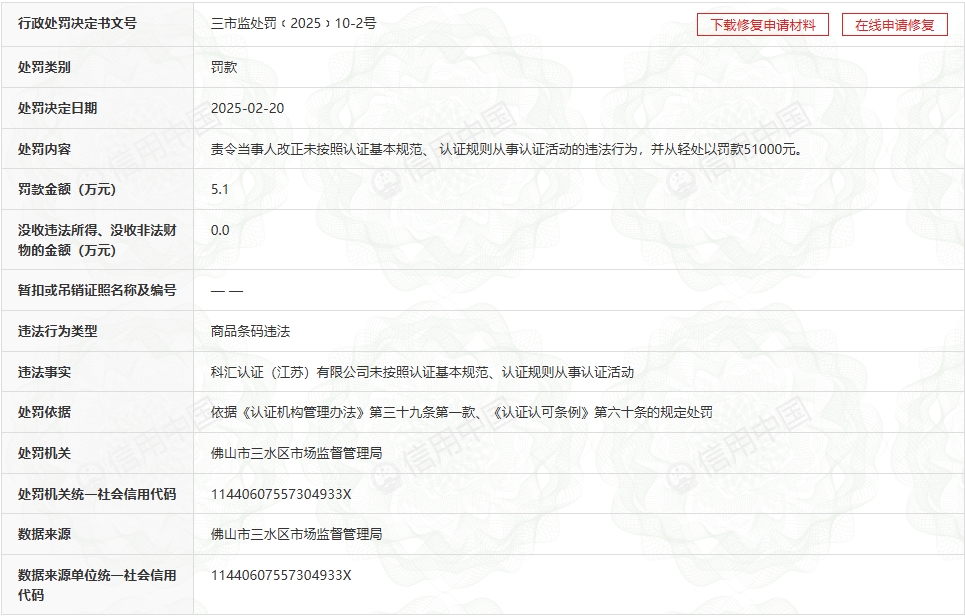This screenshot has height=616, width=965.
Task: Click the 罚款 value under 处罚类别
Action: click(x=224, y=68)
